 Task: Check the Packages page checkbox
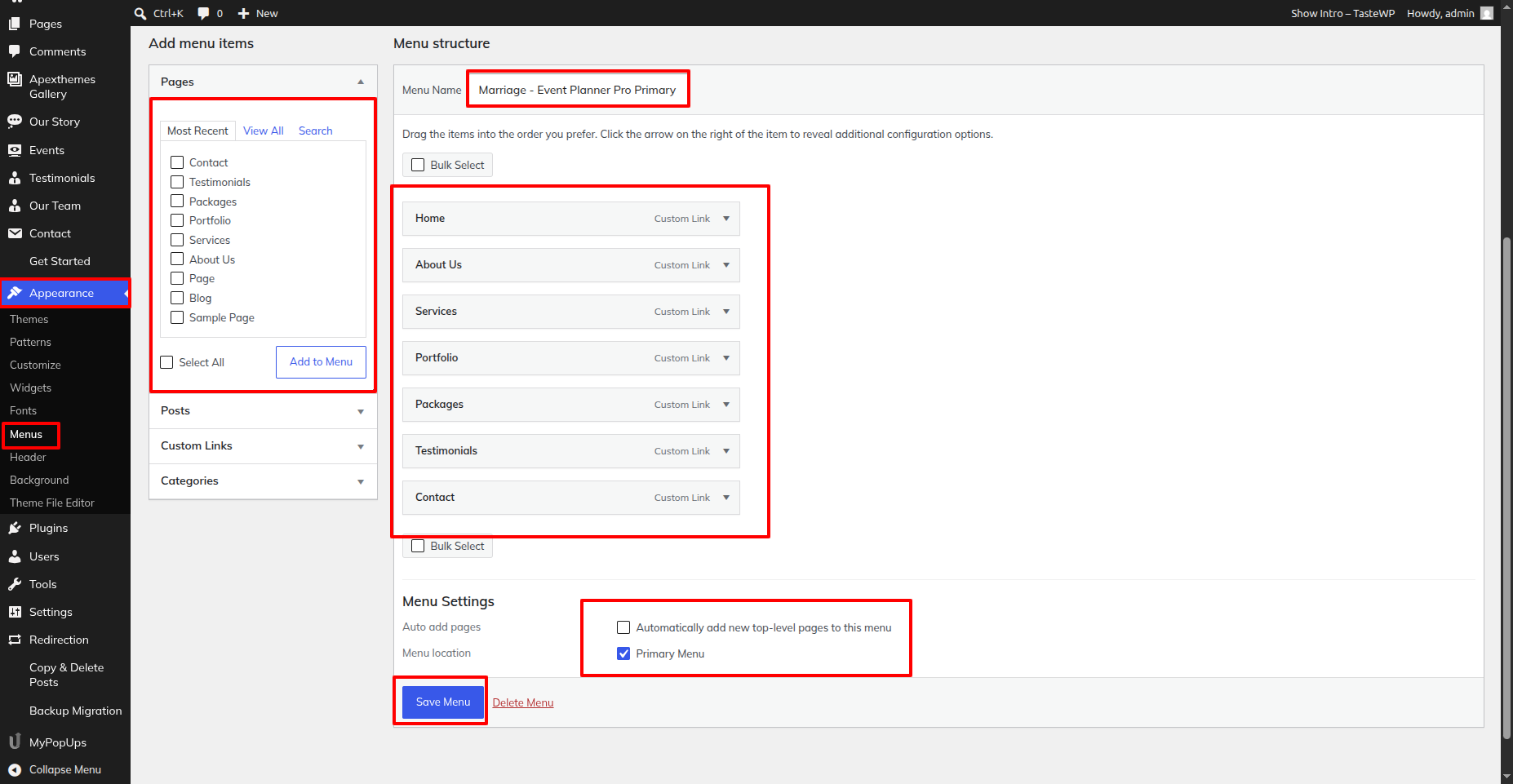(177, 201)
